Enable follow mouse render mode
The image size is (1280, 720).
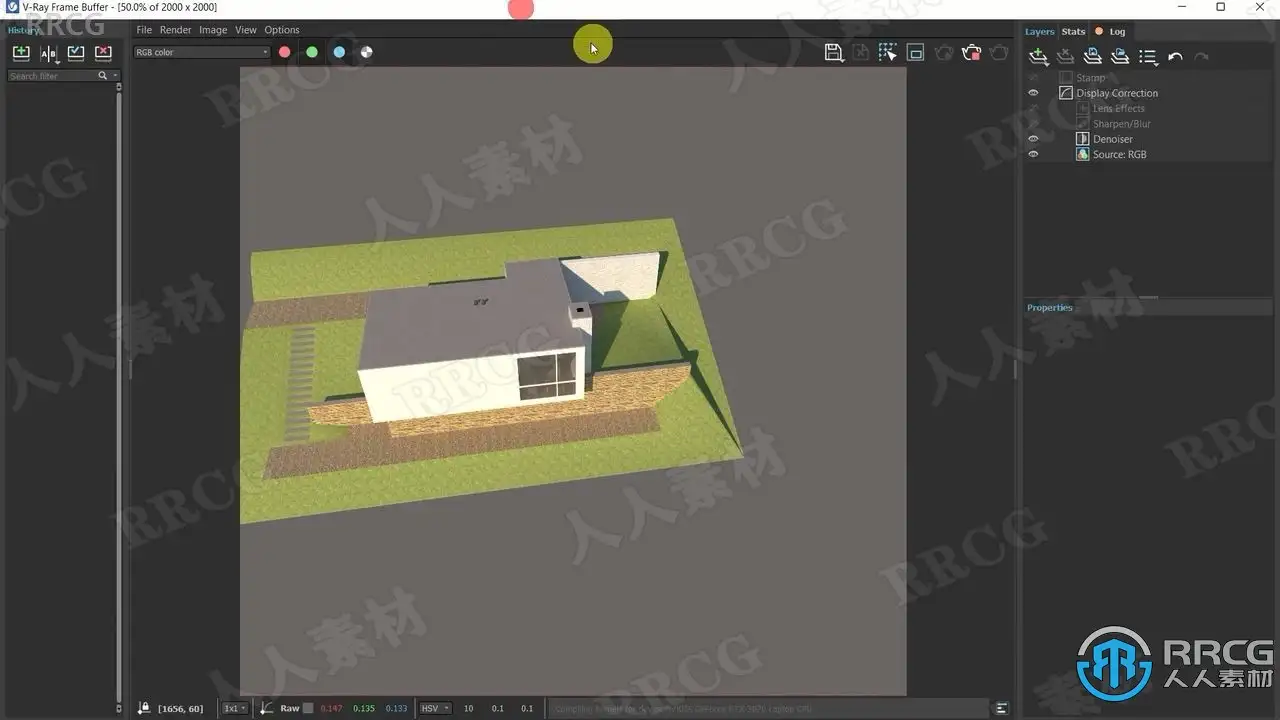(888, 52)
